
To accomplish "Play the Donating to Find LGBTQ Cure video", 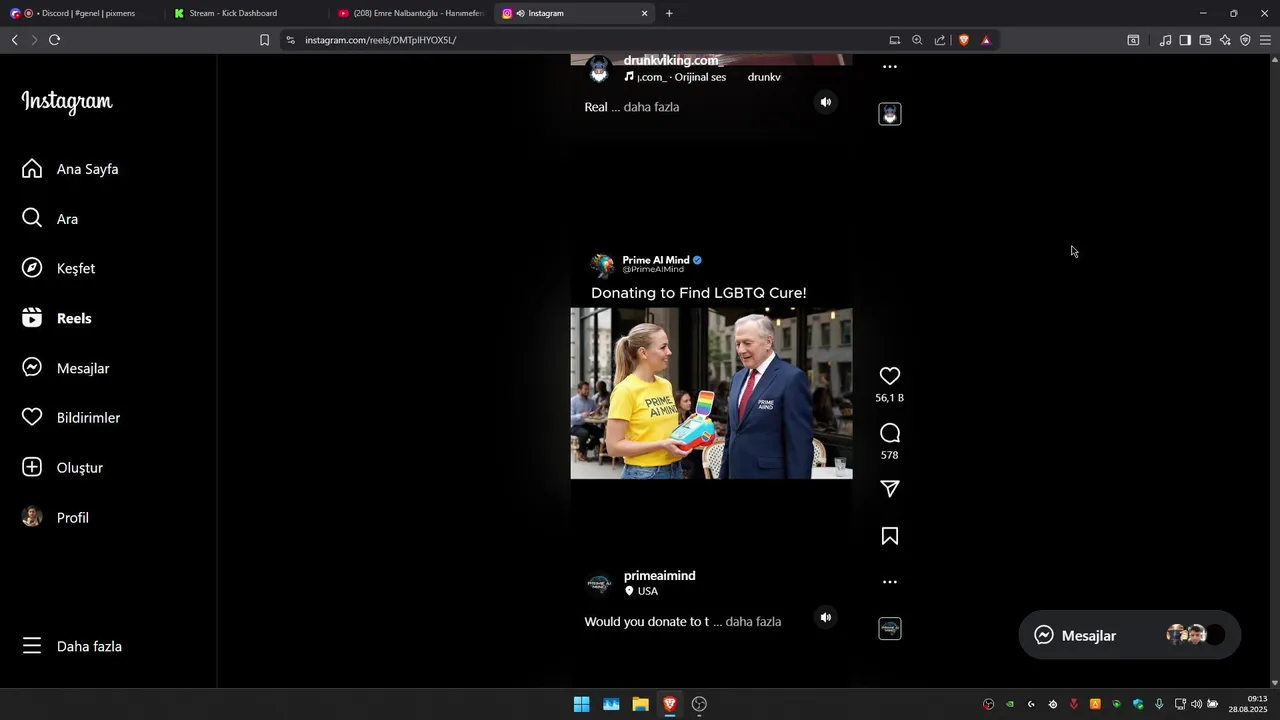I will click(x=711, y=393).
